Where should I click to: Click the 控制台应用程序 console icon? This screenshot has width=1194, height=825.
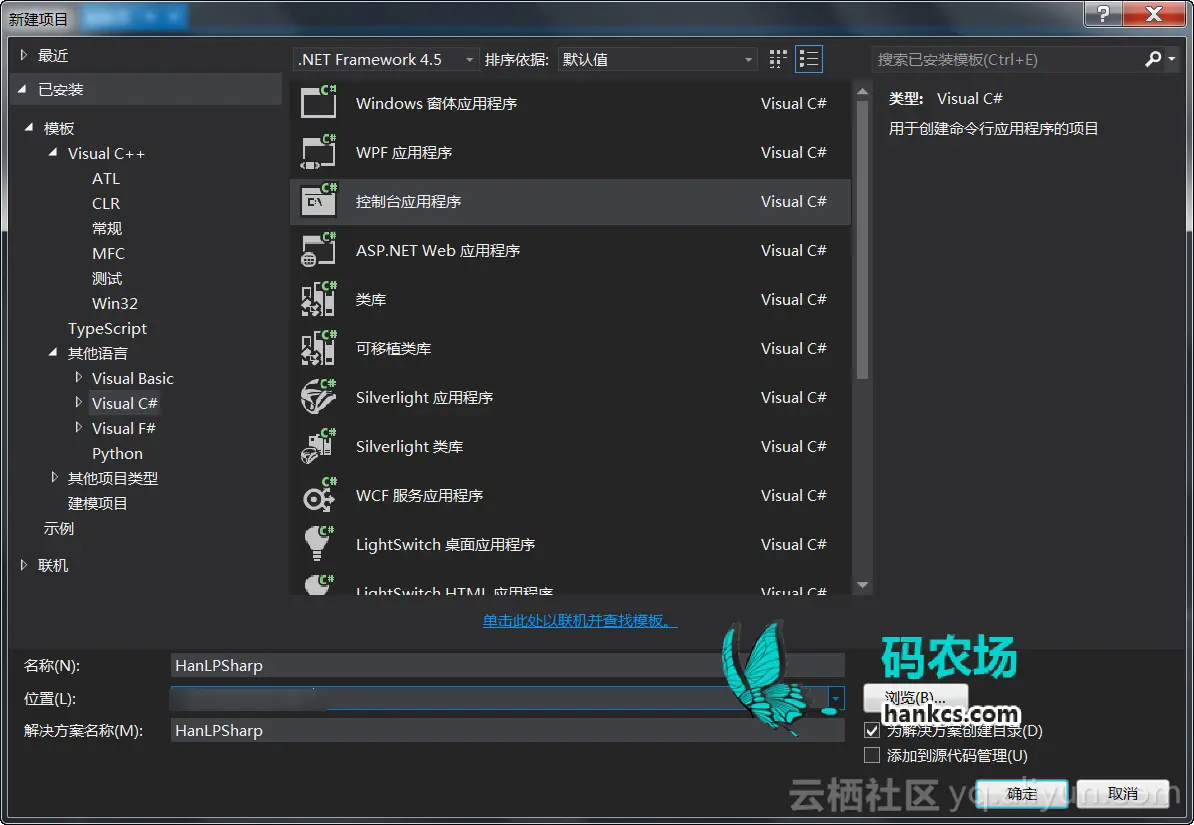pos(318,200)
